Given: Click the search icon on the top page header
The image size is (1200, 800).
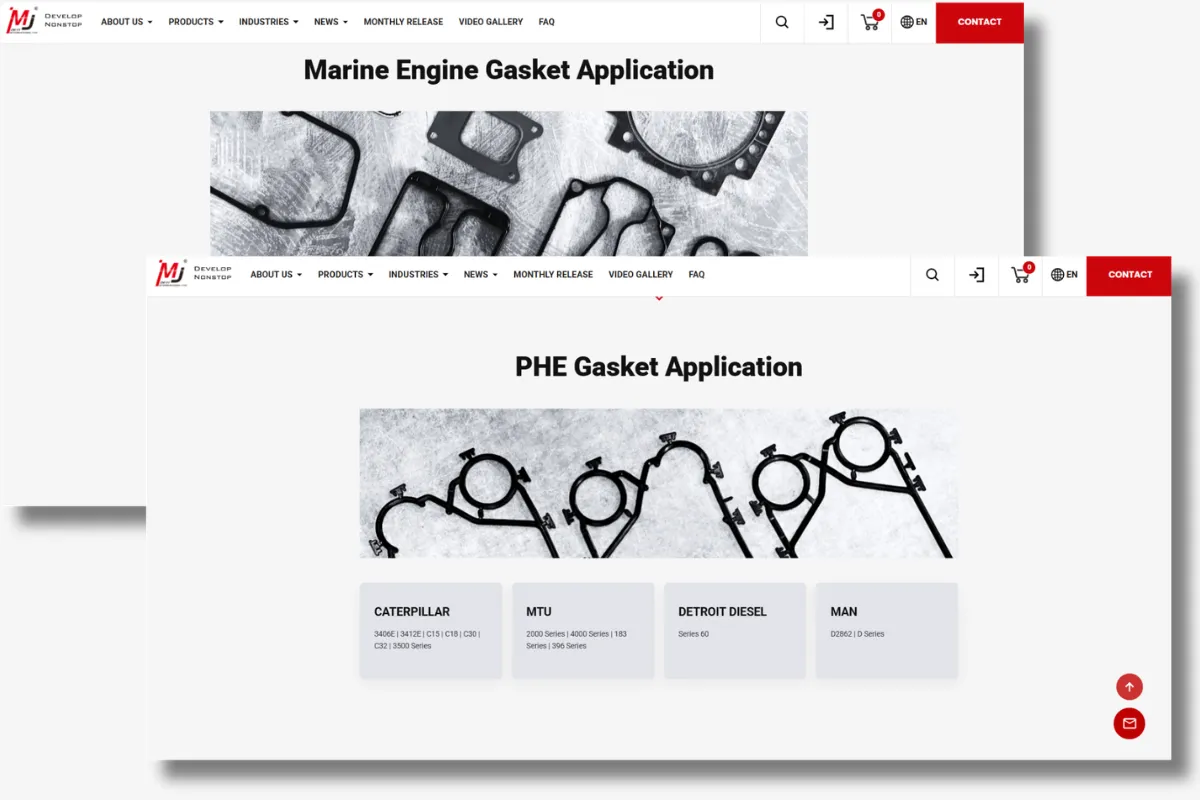Looking at the screenshot, I should [x=781, y=21].
